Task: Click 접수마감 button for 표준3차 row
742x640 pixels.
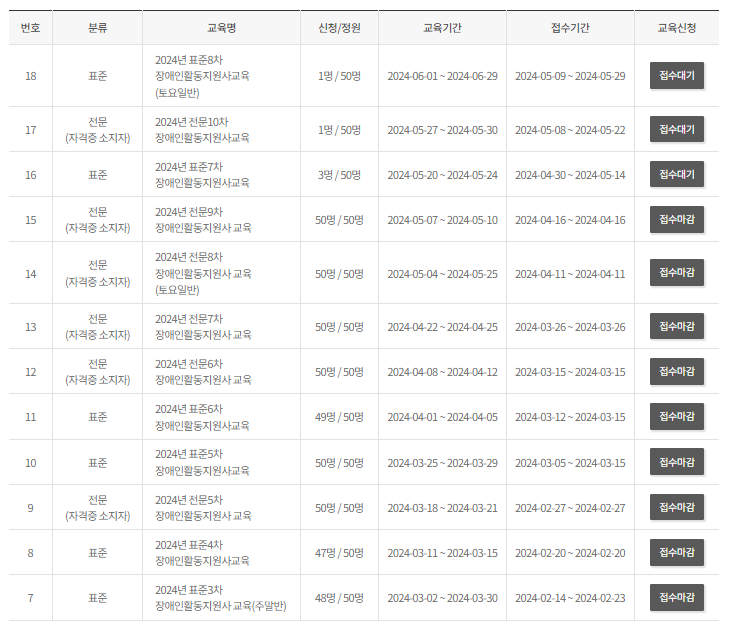Action: 677,597
